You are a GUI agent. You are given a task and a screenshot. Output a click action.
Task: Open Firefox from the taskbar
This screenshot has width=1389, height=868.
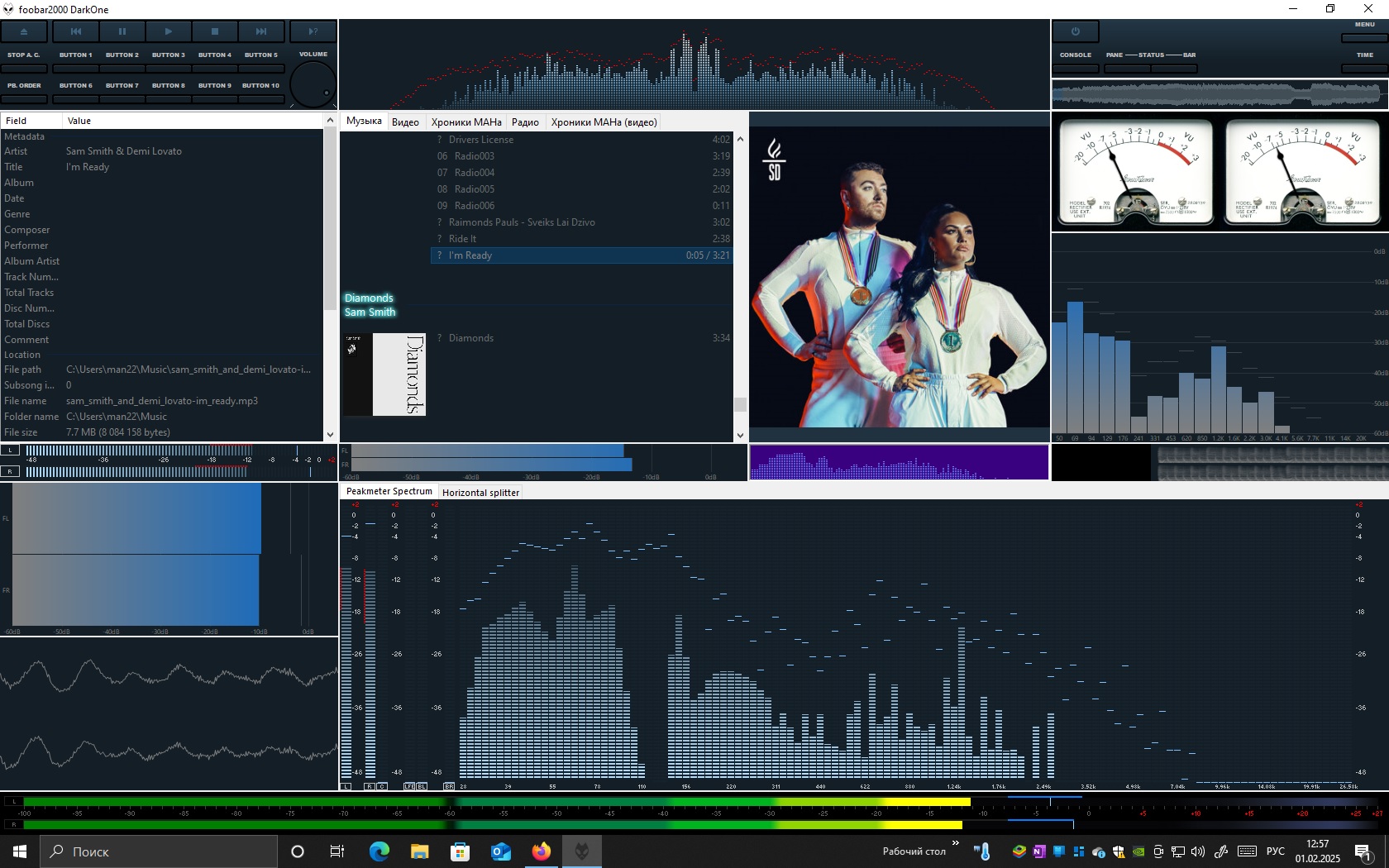coord(542,851)
